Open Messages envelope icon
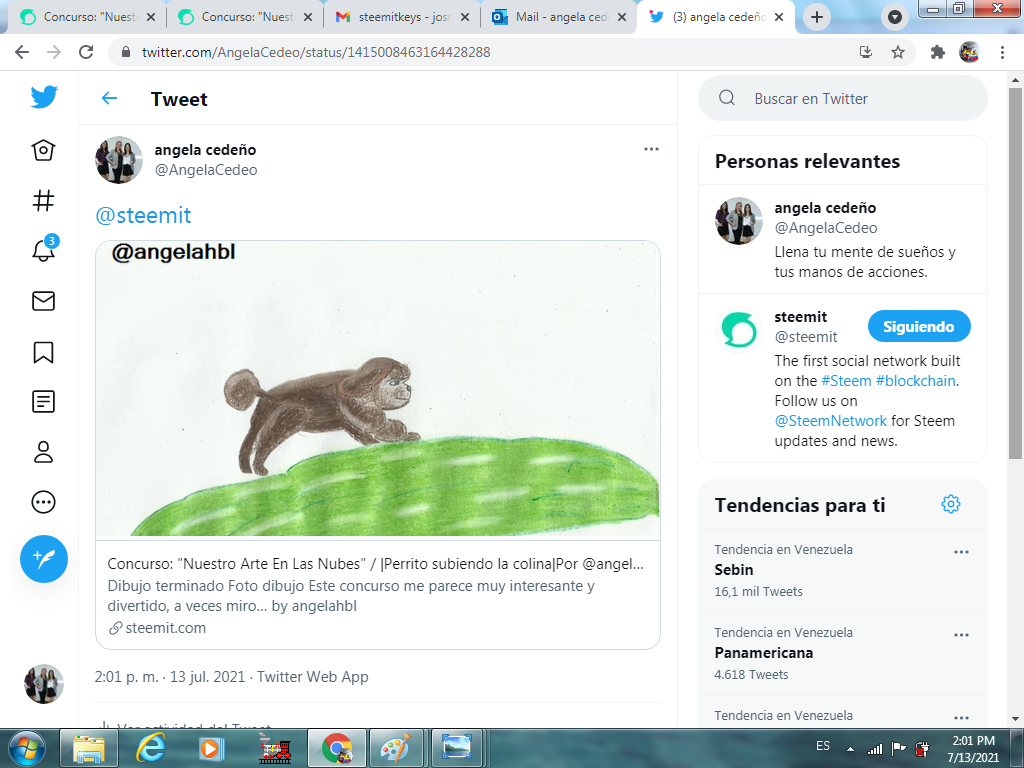This screenshot has width=1024, height=768. pos(43,301)
